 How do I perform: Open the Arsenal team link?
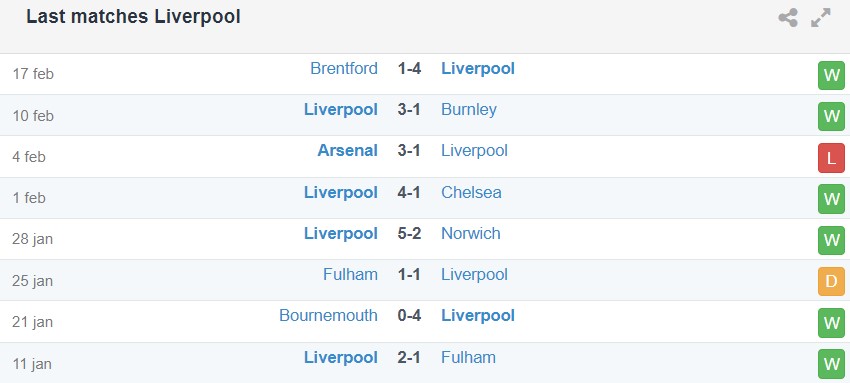pos(347,151)
